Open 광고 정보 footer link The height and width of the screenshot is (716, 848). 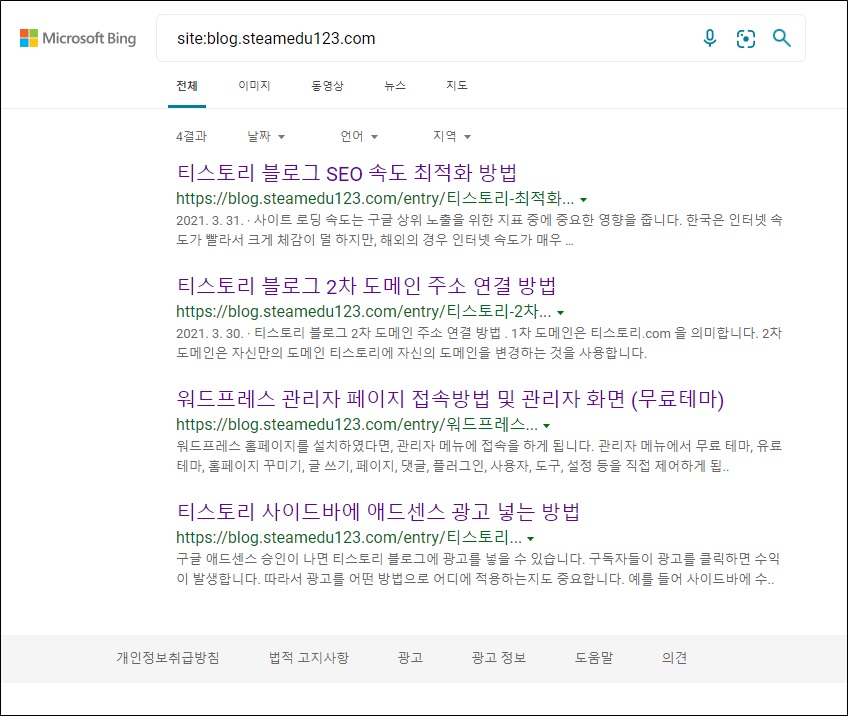click(x=499, y=658)
